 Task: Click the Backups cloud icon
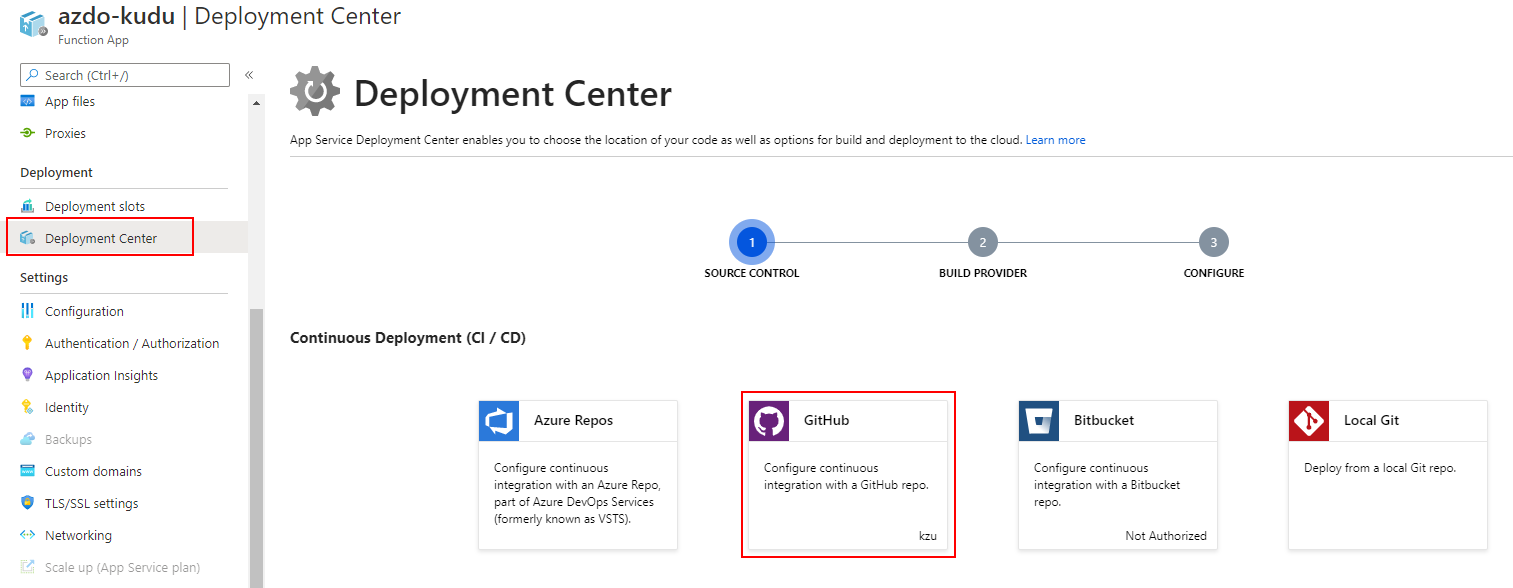[28, 439]
